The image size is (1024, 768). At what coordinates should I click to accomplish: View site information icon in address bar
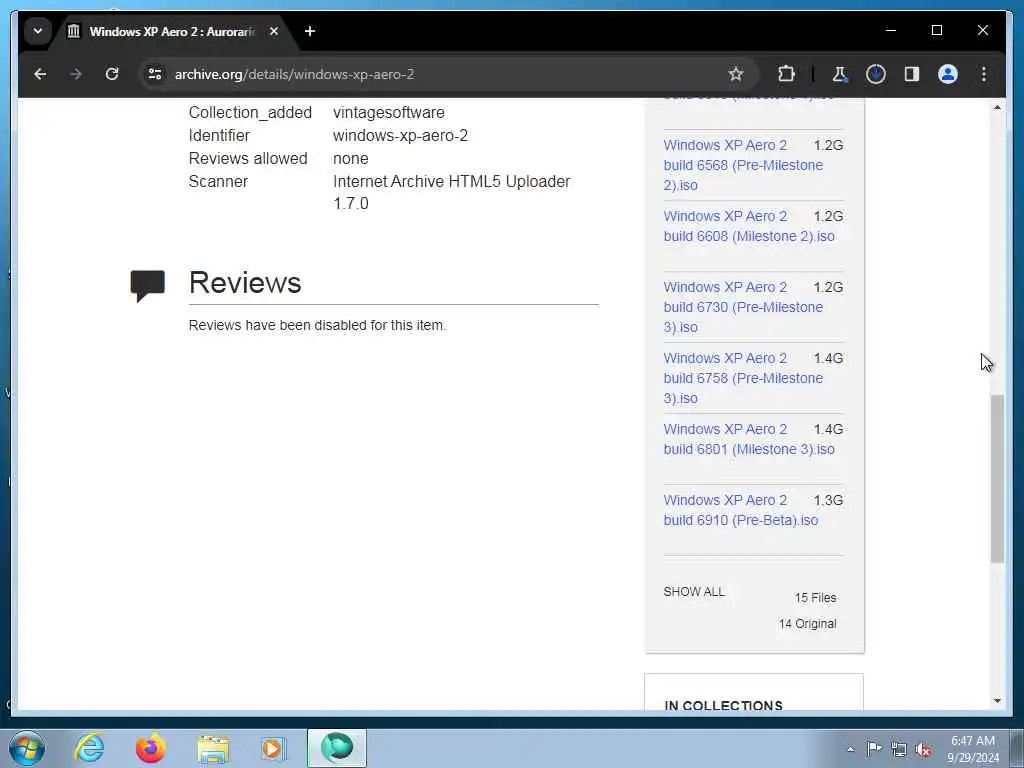[155, 74]
